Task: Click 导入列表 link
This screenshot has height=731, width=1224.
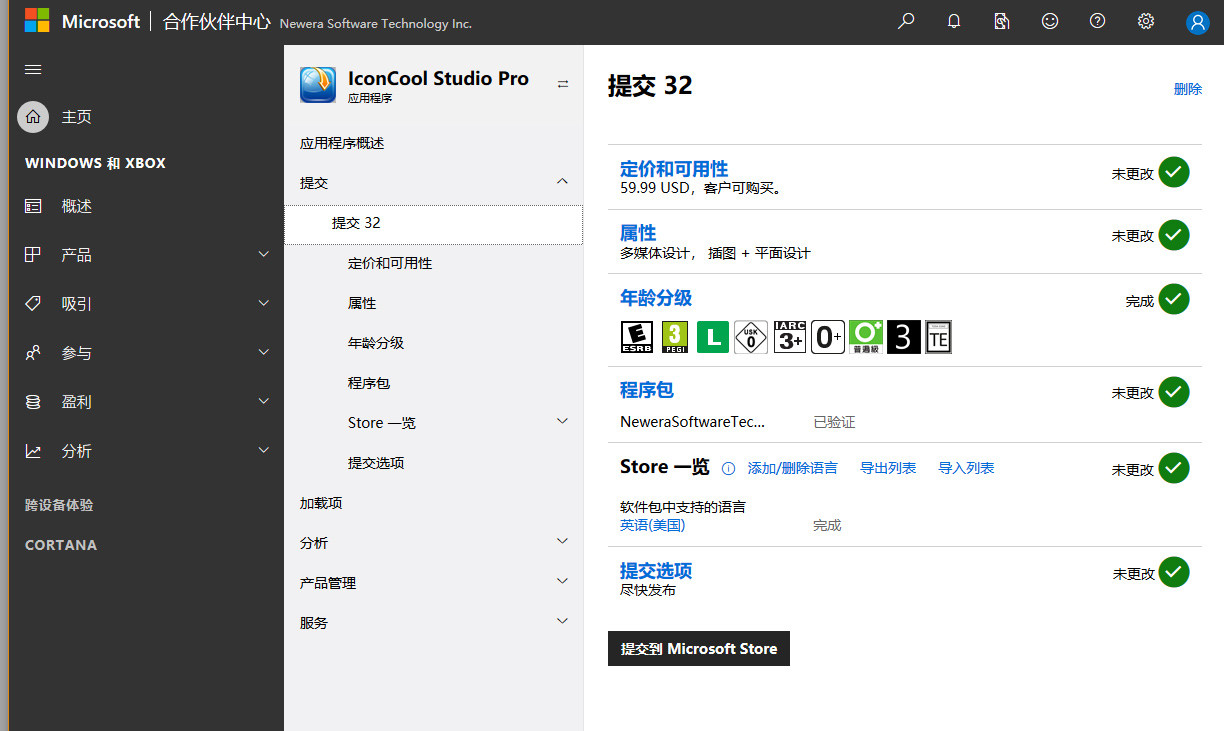Action: [x=966, y=468]
